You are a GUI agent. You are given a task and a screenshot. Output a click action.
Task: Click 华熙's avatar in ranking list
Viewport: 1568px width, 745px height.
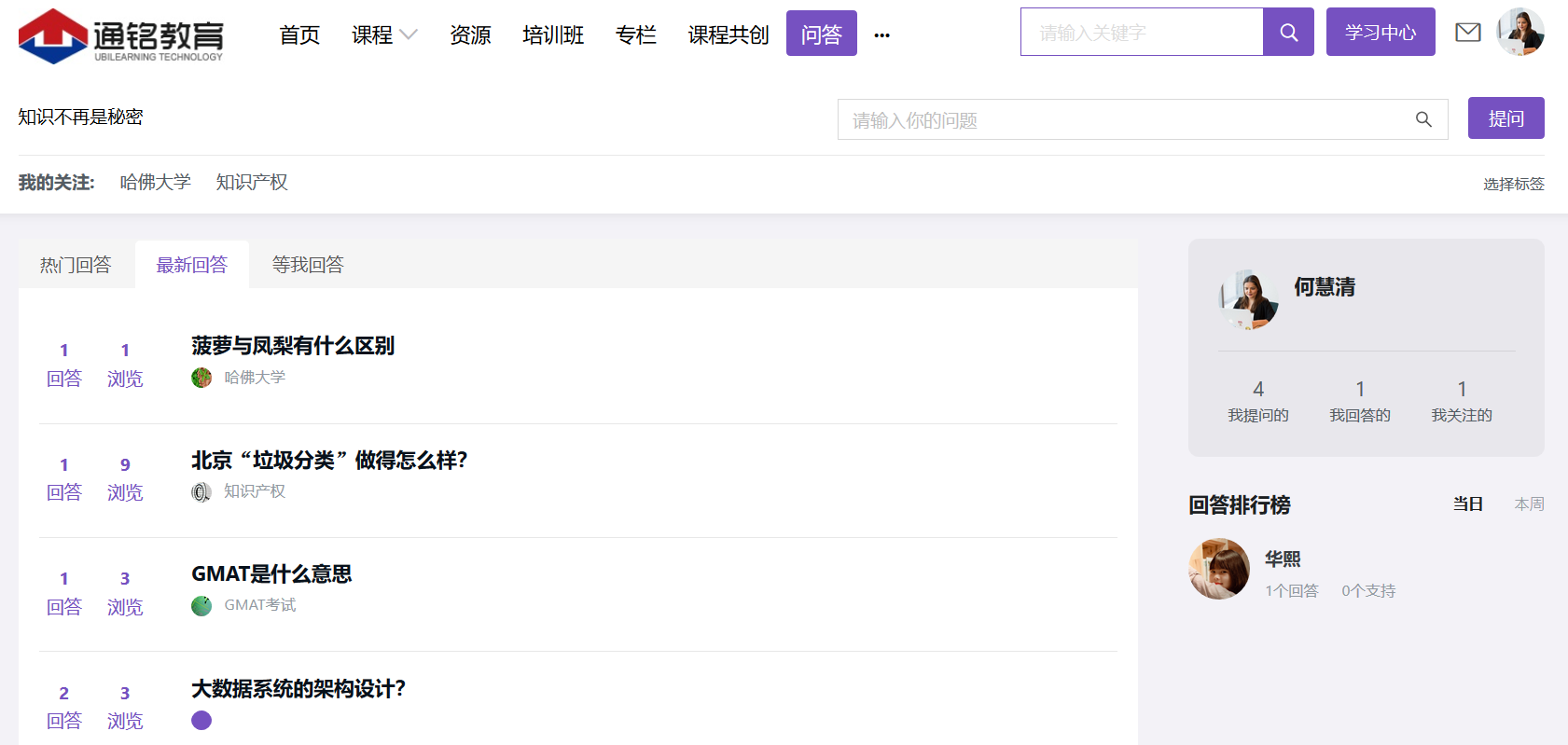click(x=1219, y=569)
